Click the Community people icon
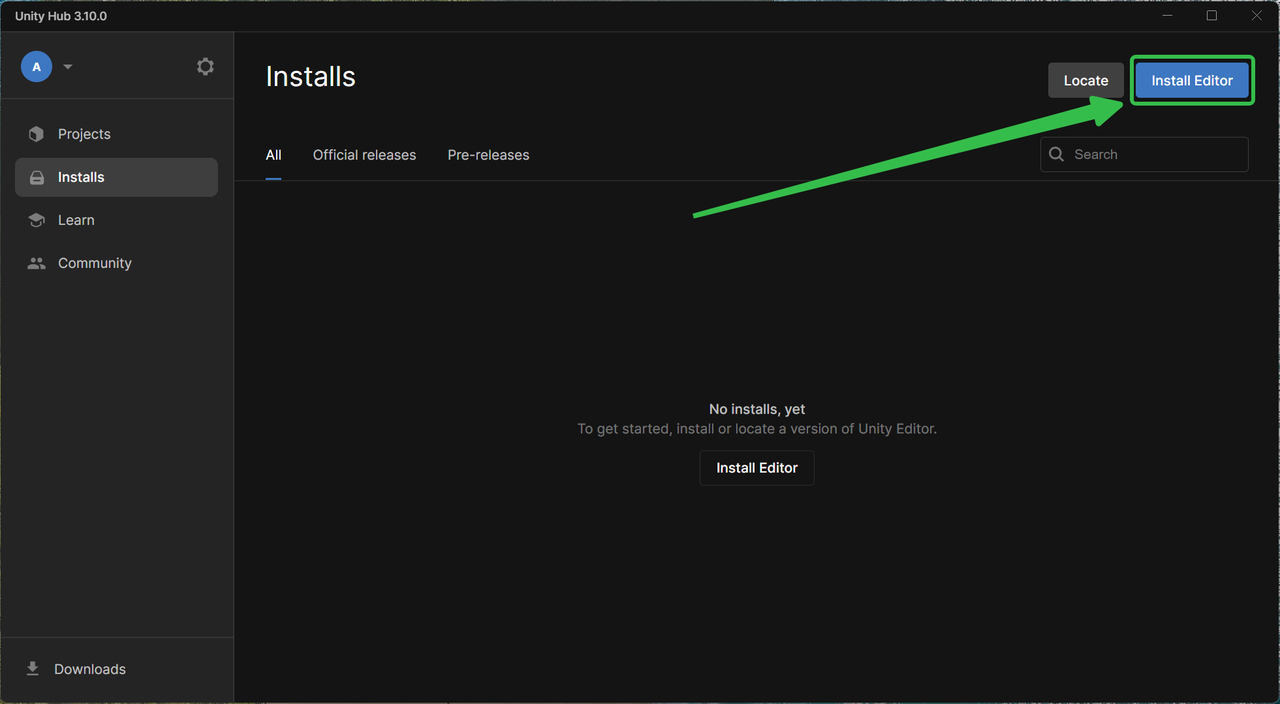This screenshot has width=1280, height=704. click(36, 263)
